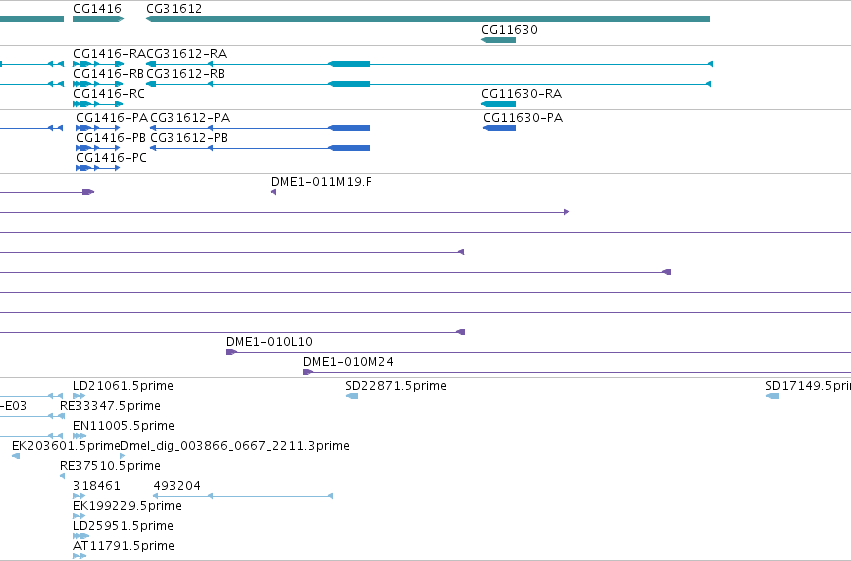The width and height of the screenshot is (851, 561).
Task: Click the SD22871.5prime EST label
Action: pos(396,386)
